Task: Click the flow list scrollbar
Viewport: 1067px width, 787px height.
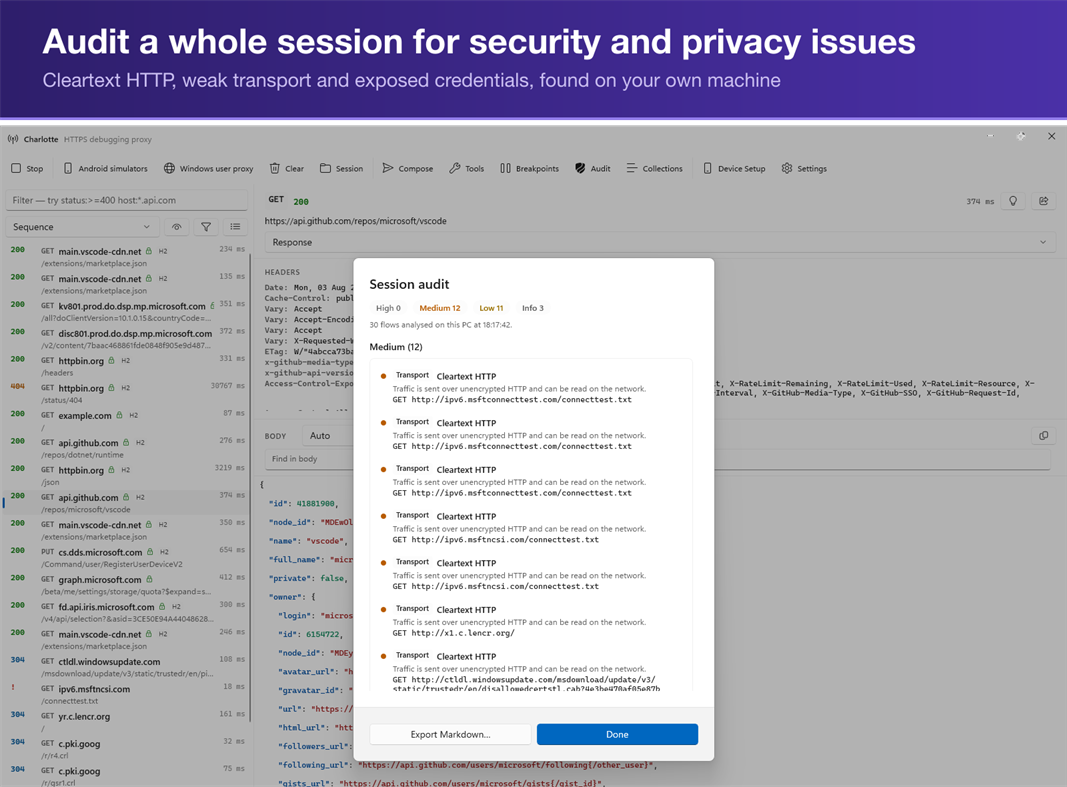Action: click(x=250, y=486)
